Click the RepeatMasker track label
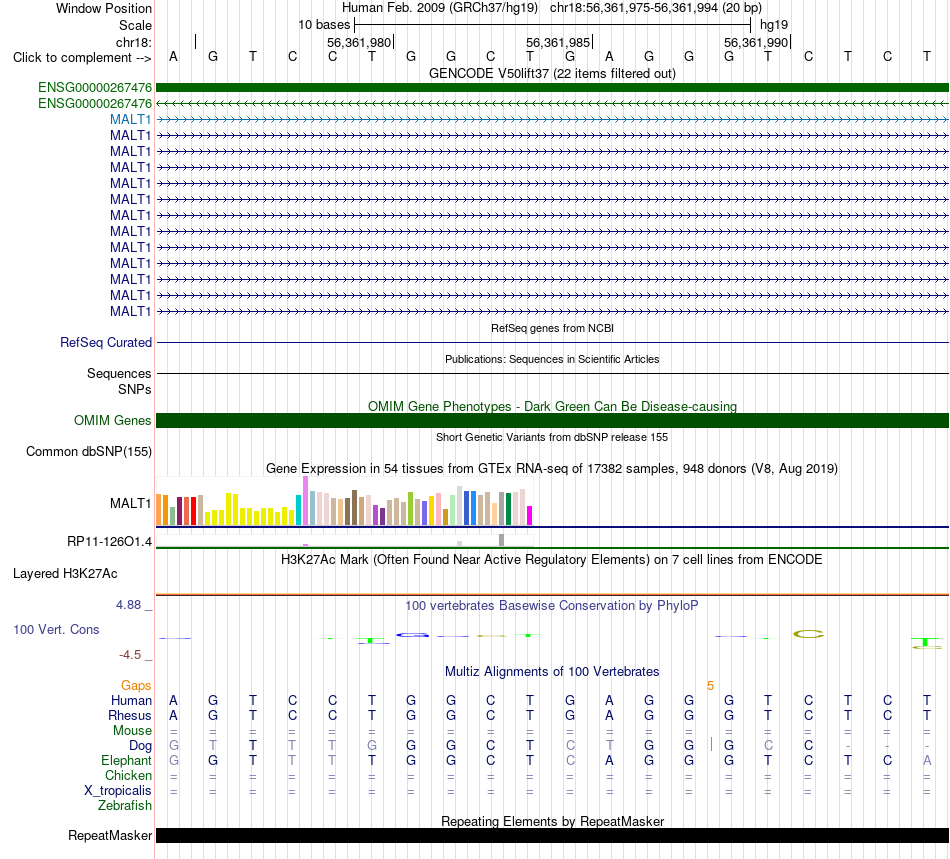950x859 pixels. tap(110, 835)
